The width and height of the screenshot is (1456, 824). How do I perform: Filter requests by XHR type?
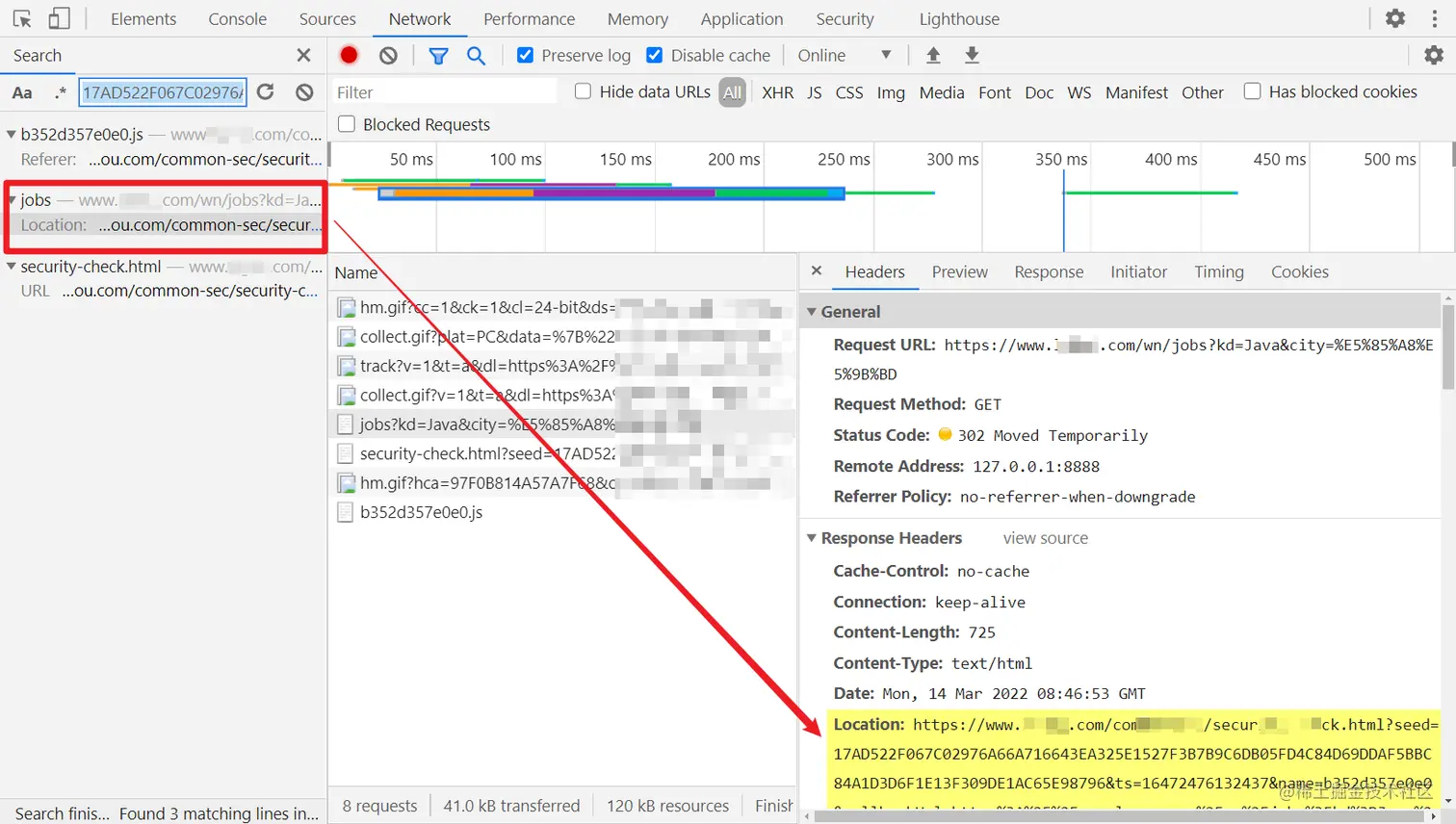[778, 92]
